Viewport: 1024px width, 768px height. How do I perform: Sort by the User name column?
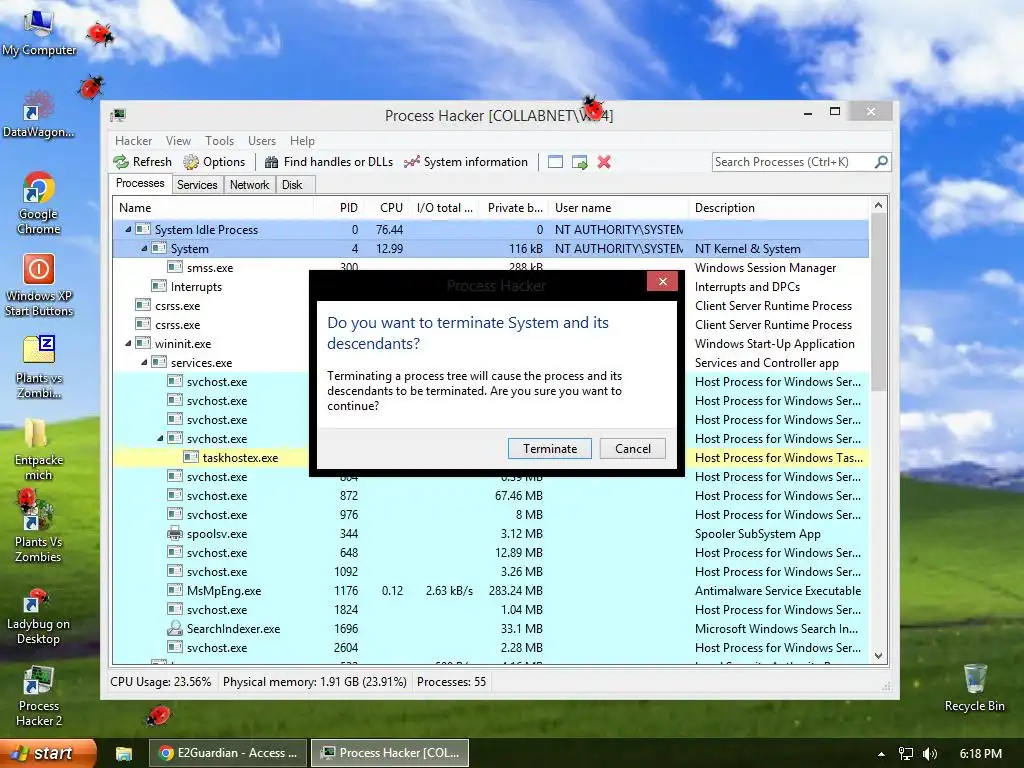point(618,208)
